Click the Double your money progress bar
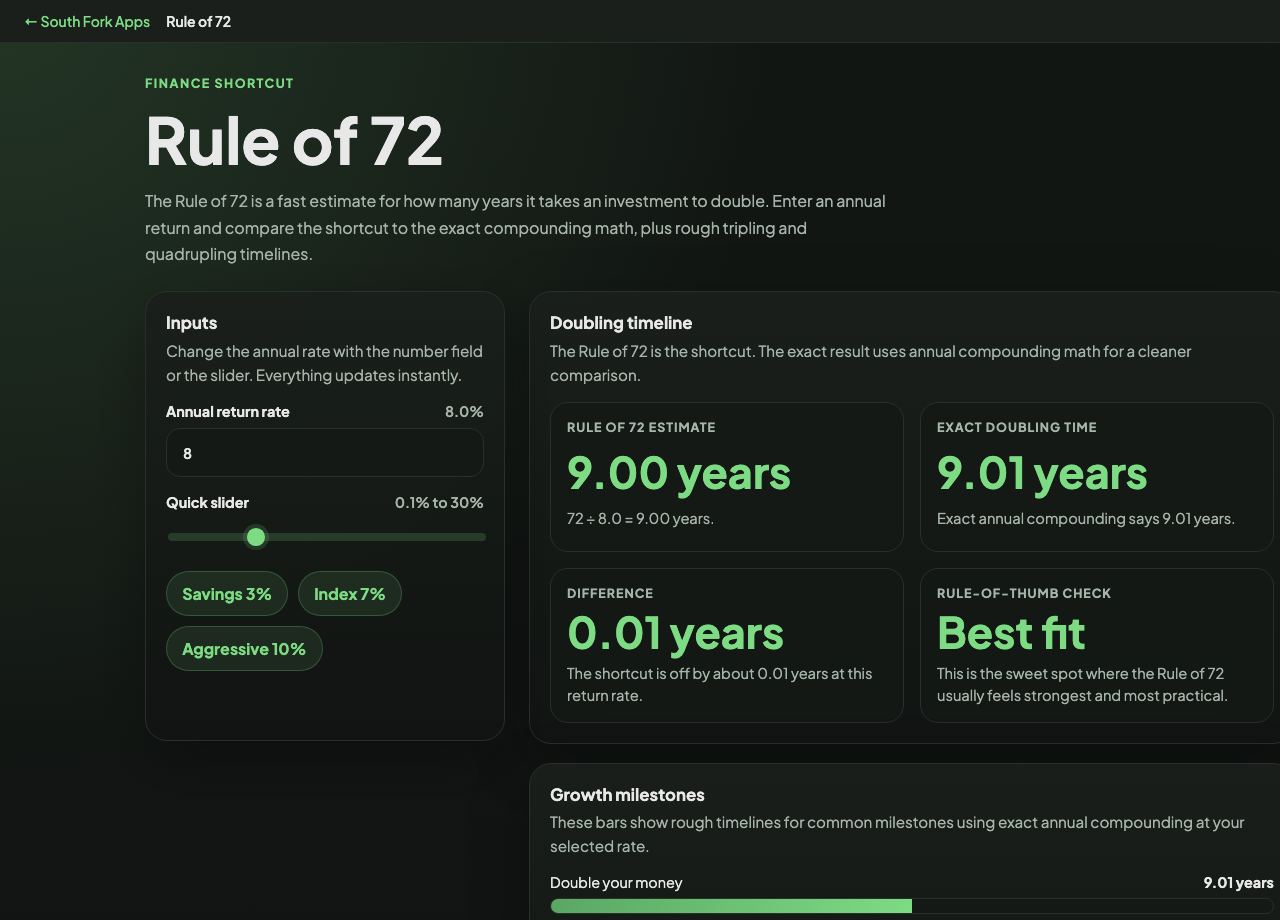1280x920 pixels. [912, 906]
